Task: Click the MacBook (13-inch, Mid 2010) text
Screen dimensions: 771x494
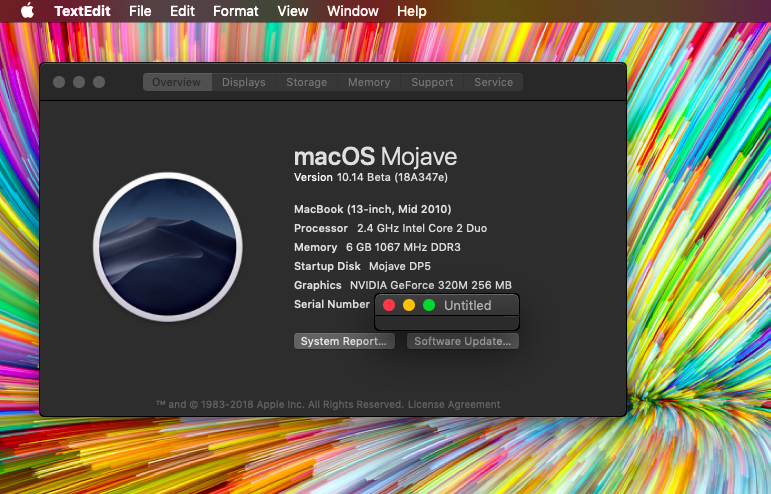Action: (373, 209)
